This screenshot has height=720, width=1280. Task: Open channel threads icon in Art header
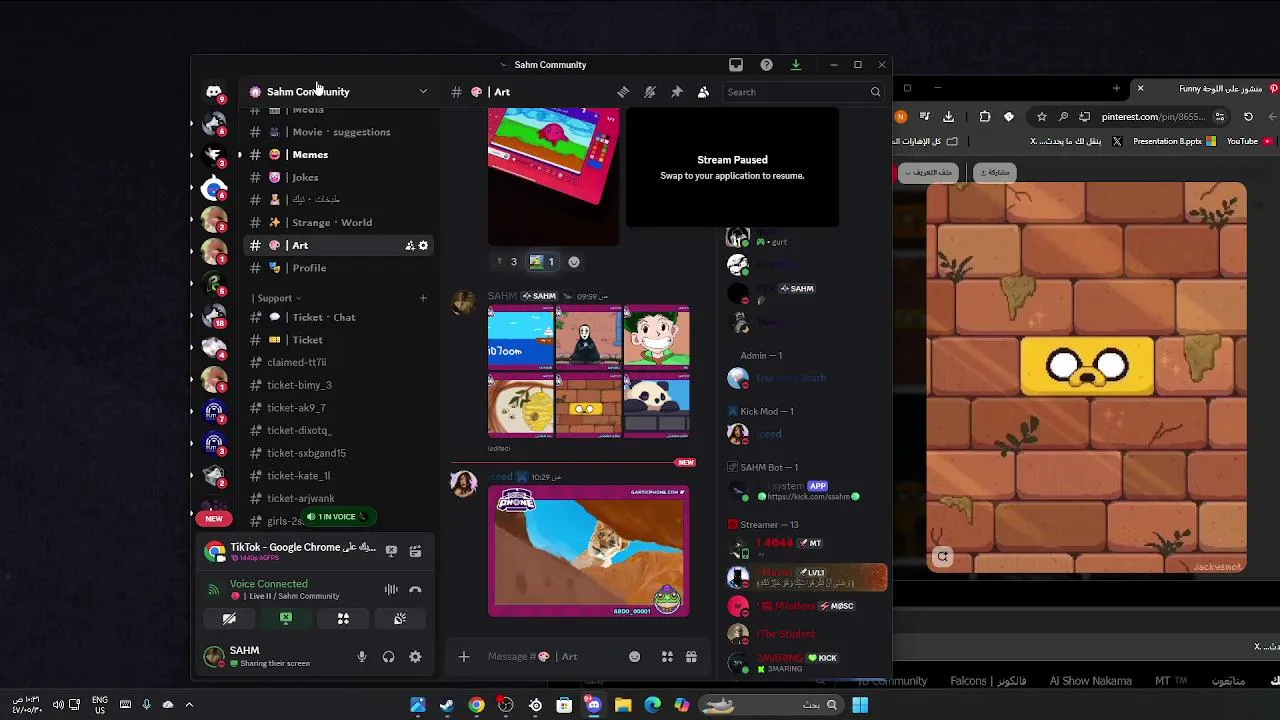(623, 92)
